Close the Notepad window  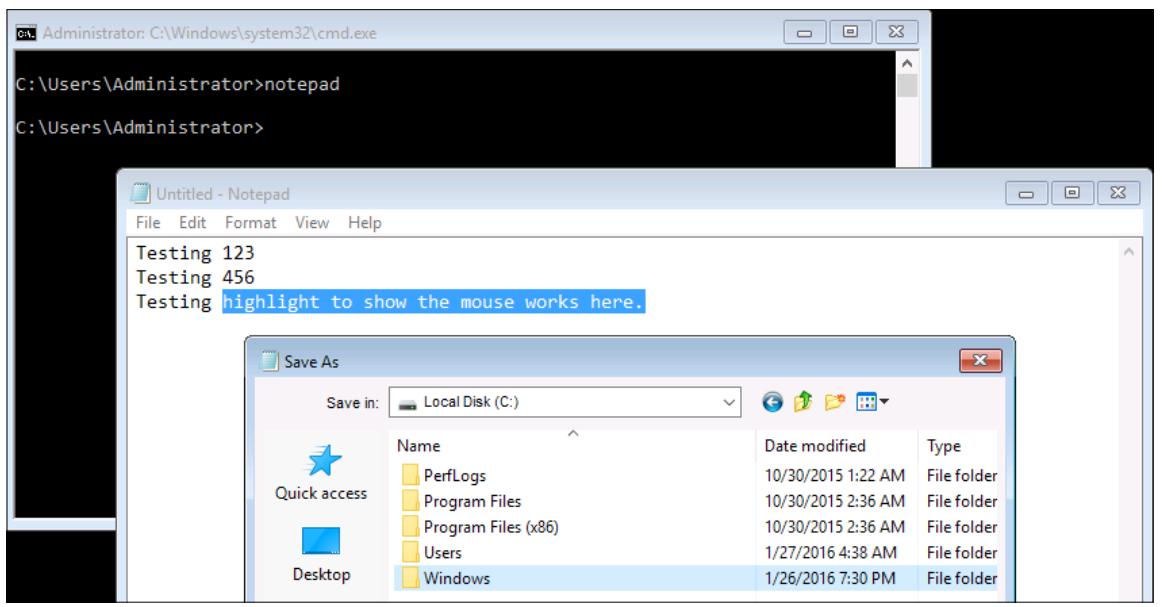(x=1118, y=193)
